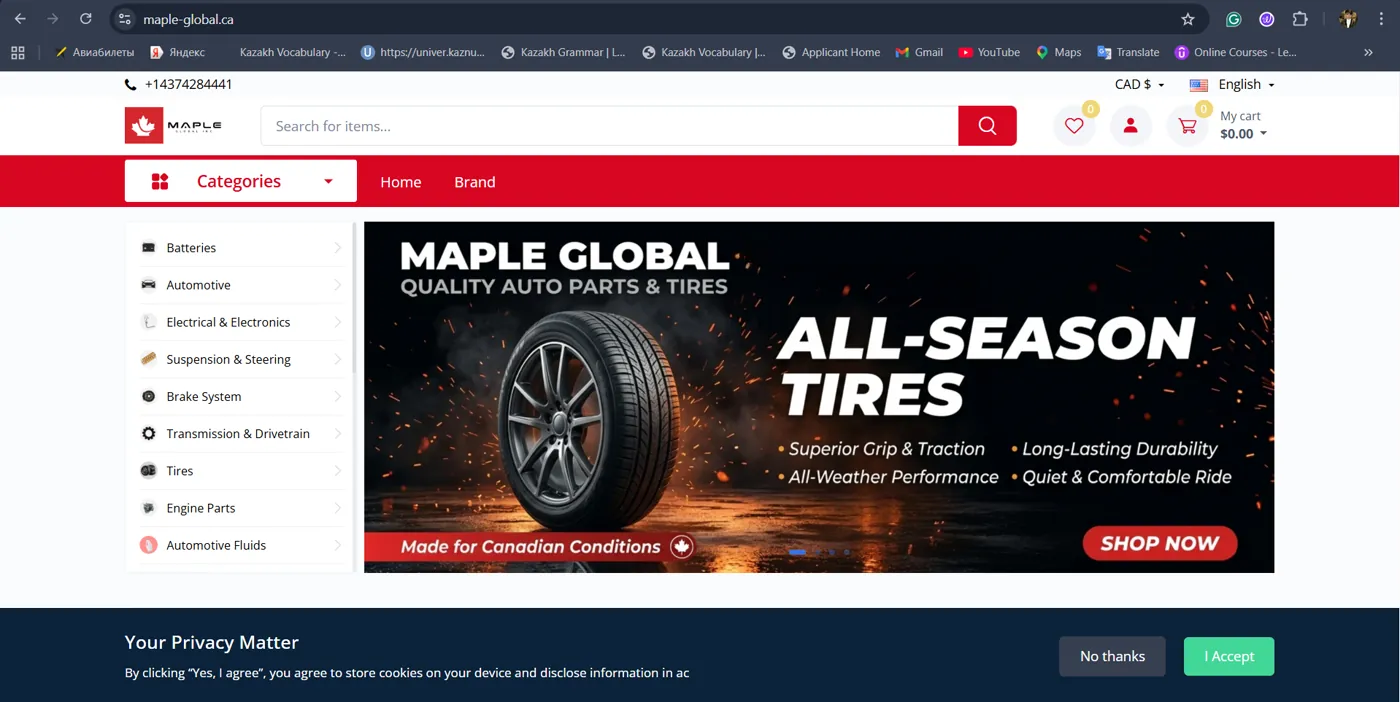Click the Automotive car icon
The image size is (1400, 702).
click(148, 285)
